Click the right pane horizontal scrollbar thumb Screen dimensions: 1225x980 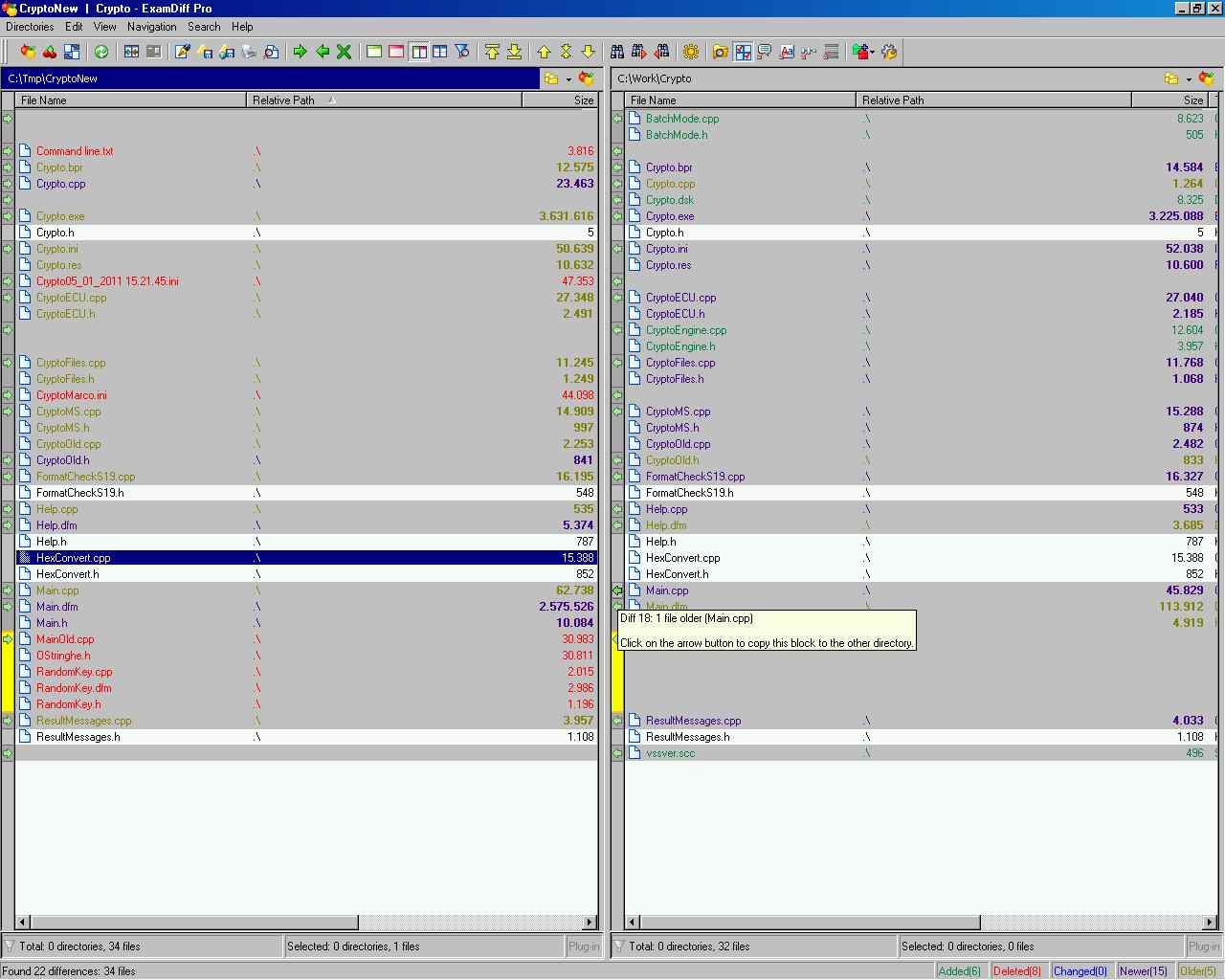pyautogui.click(x=810, y=923)
